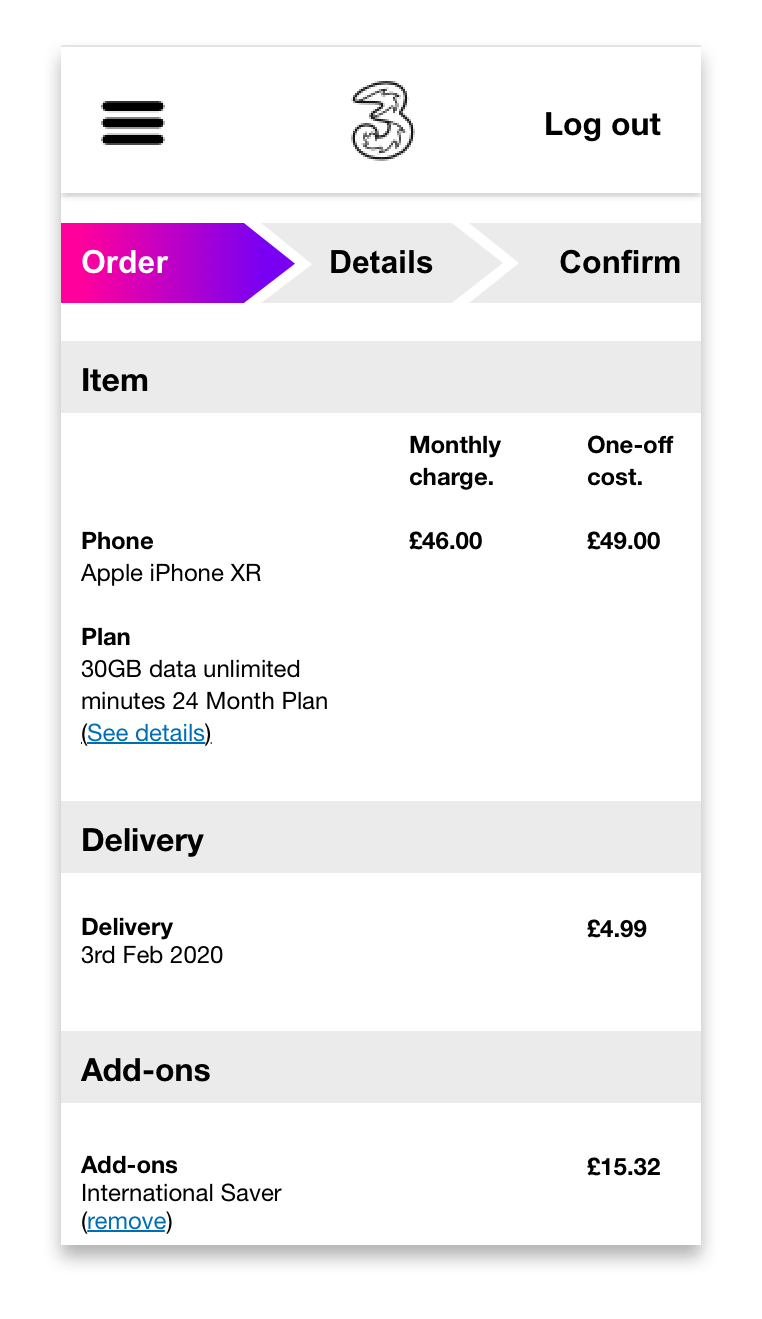Screen dimensions: 762x1319
Task: Go to the Details step
Action: pos(381,262)
